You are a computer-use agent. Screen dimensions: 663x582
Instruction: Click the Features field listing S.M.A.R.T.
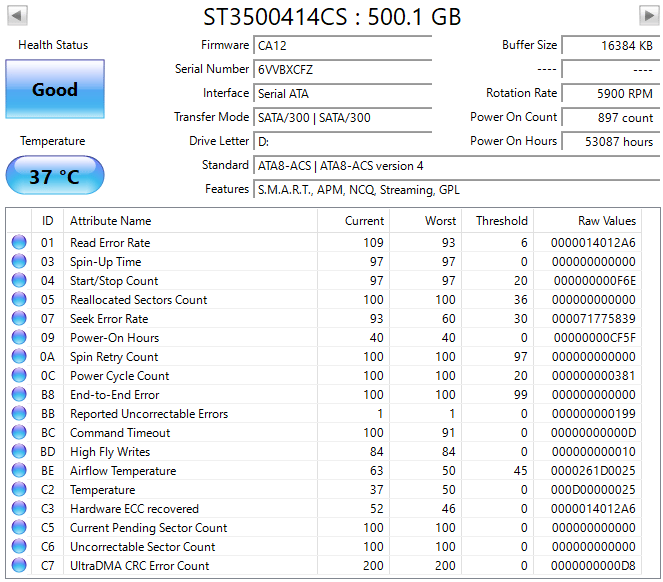click(457, 190)
